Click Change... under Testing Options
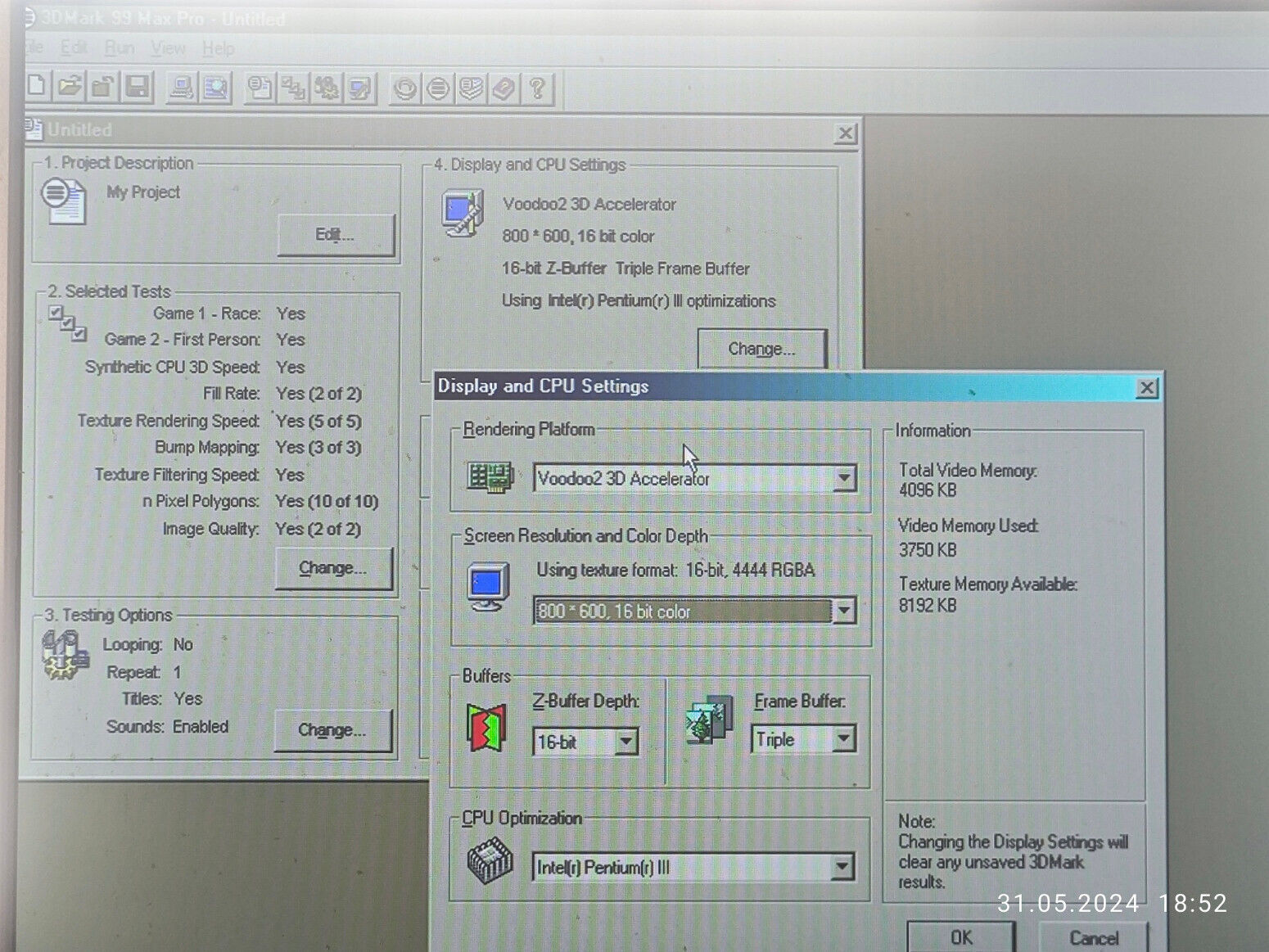 (x=332, y=730)
